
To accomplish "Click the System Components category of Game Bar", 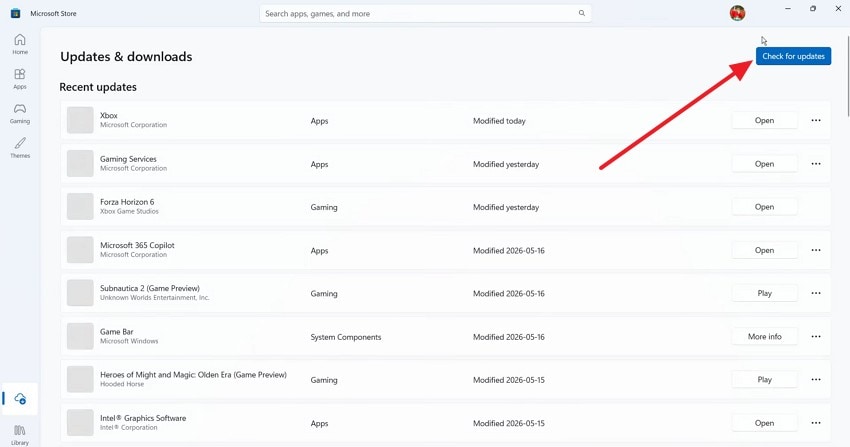I will coord(345,337).
